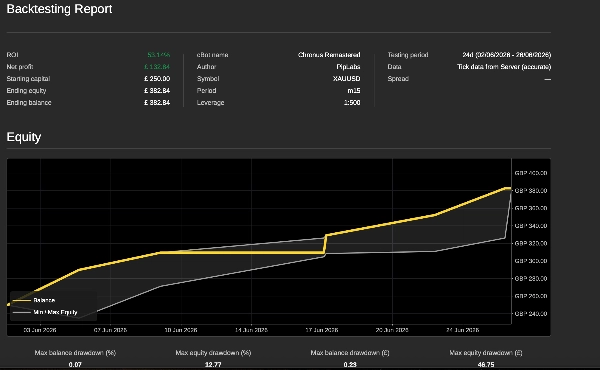Click the Spread label
Screen dimensions: 600x370
398,78
